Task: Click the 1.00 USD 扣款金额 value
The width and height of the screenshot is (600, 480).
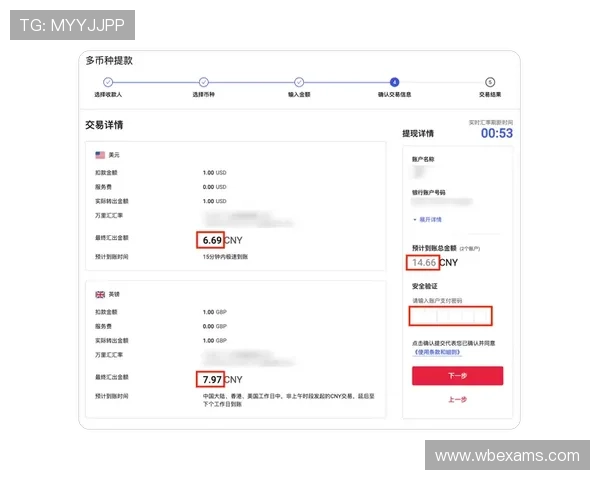Action: pos(214,173)
